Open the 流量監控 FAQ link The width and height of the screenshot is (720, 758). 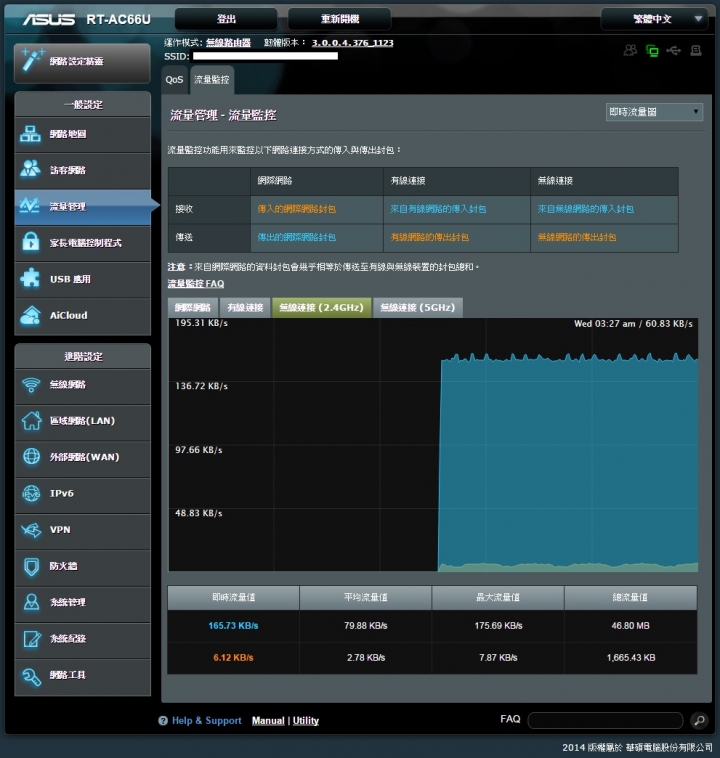(196, 284)
